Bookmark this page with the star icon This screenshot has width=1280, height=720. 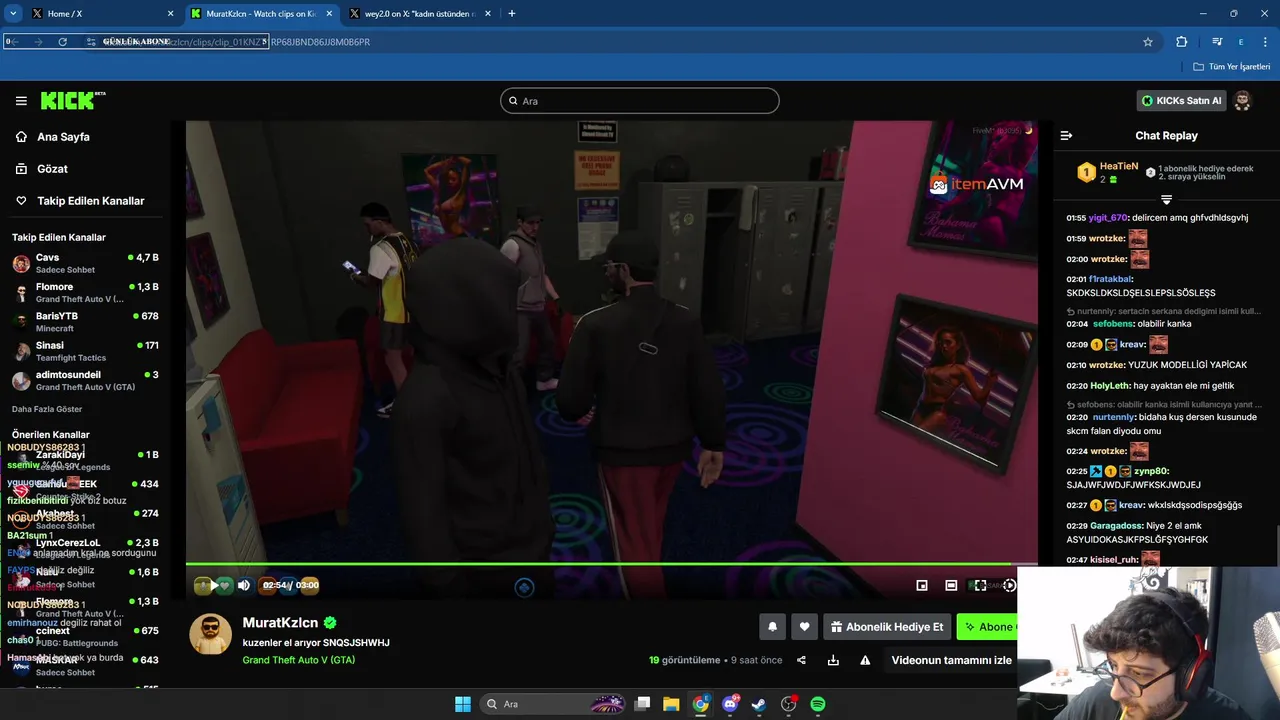tap(1148, 42)
